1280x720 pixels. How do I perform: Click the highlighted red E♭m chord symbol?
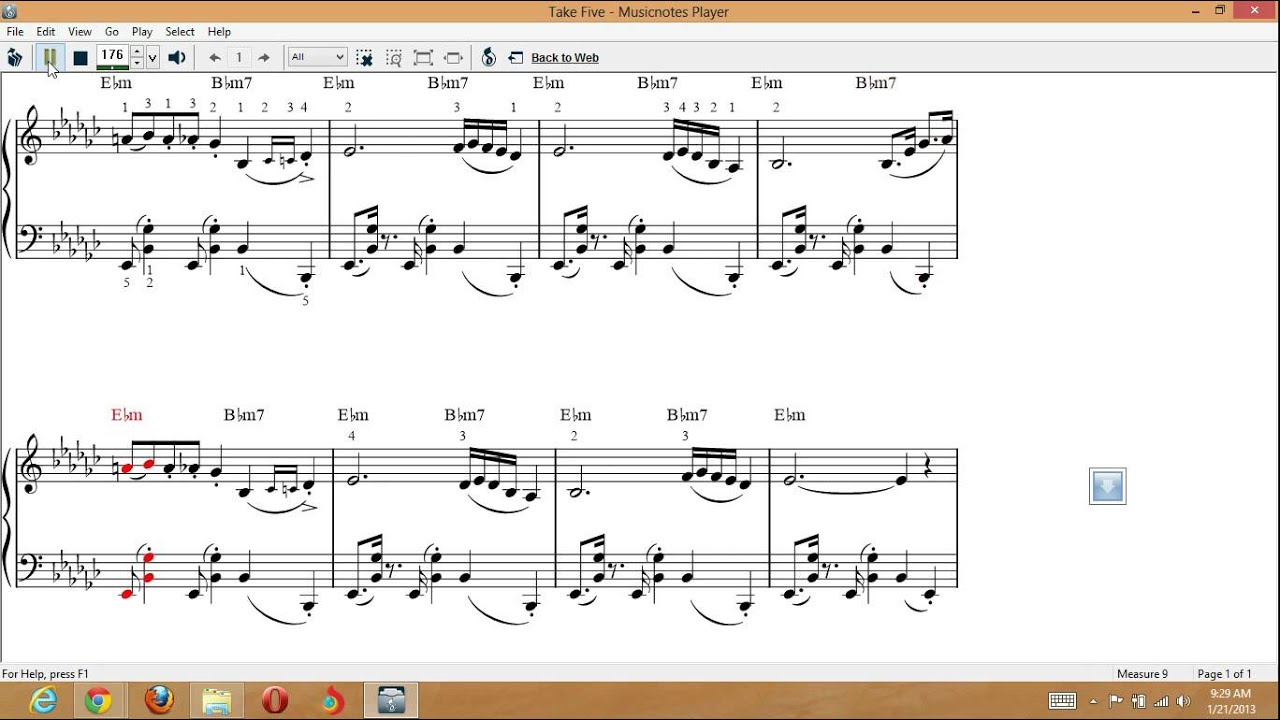tap(127, 415)
